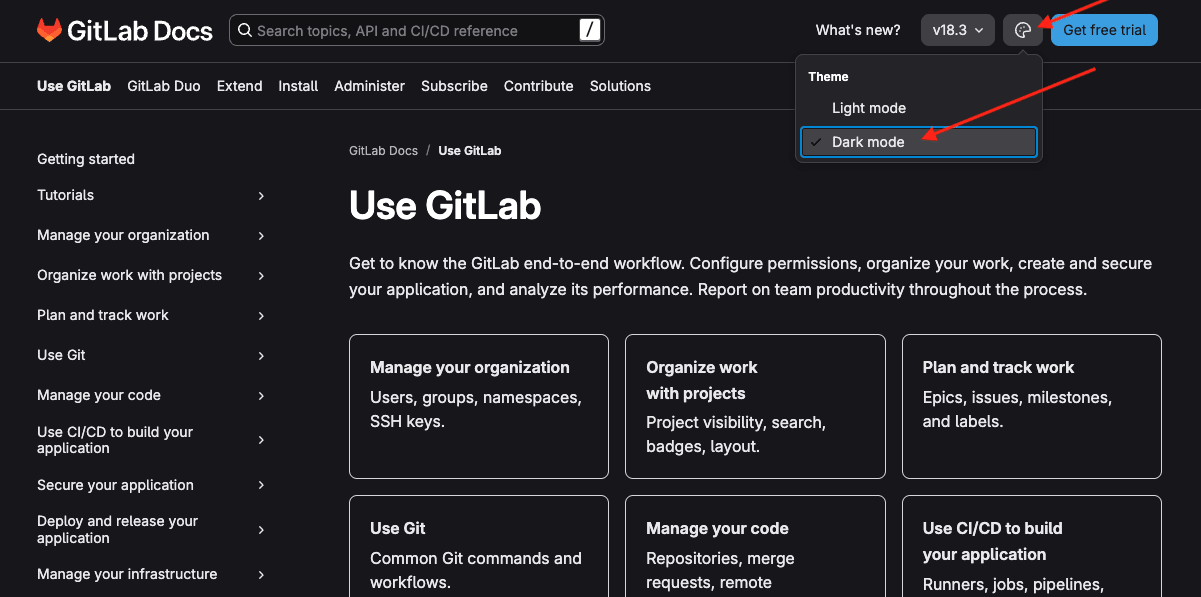1201x597 pixels.
Task: Expand Manage your code sidebar chevron
Action: point(261,395)
